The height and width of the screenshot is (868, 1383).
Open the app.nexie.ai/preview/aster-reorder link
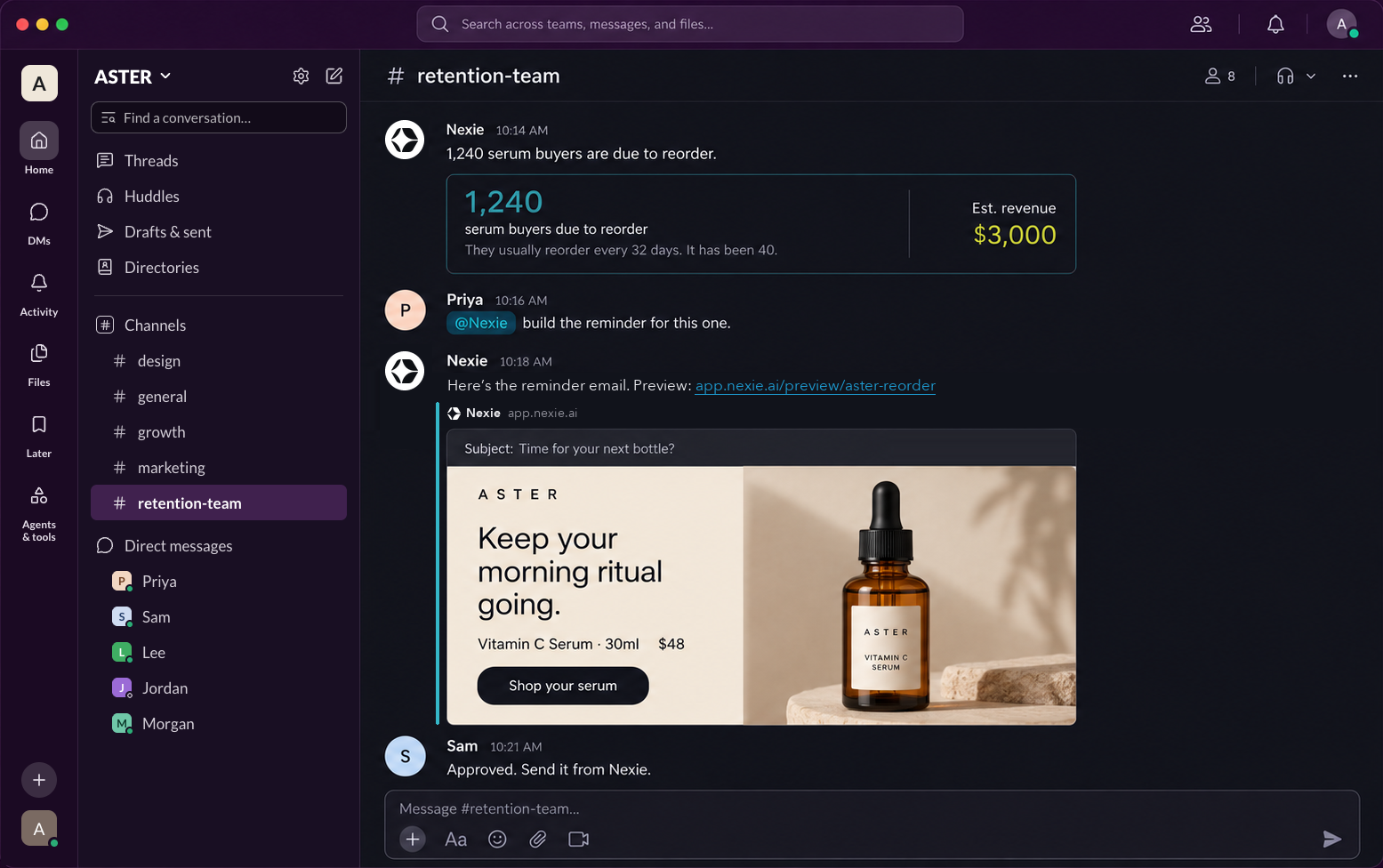click(x=815, y=386)
